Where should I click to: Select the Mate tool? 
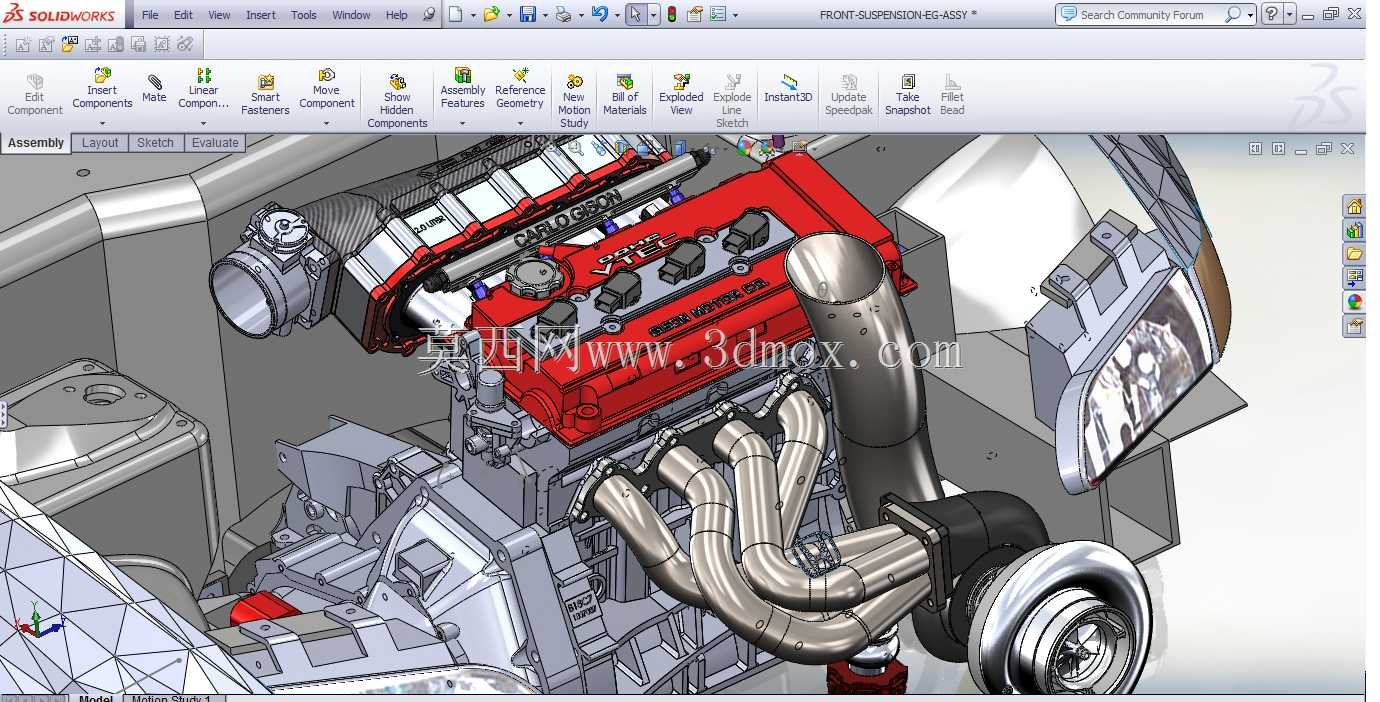pyautogui.click(x=154, y=89)
